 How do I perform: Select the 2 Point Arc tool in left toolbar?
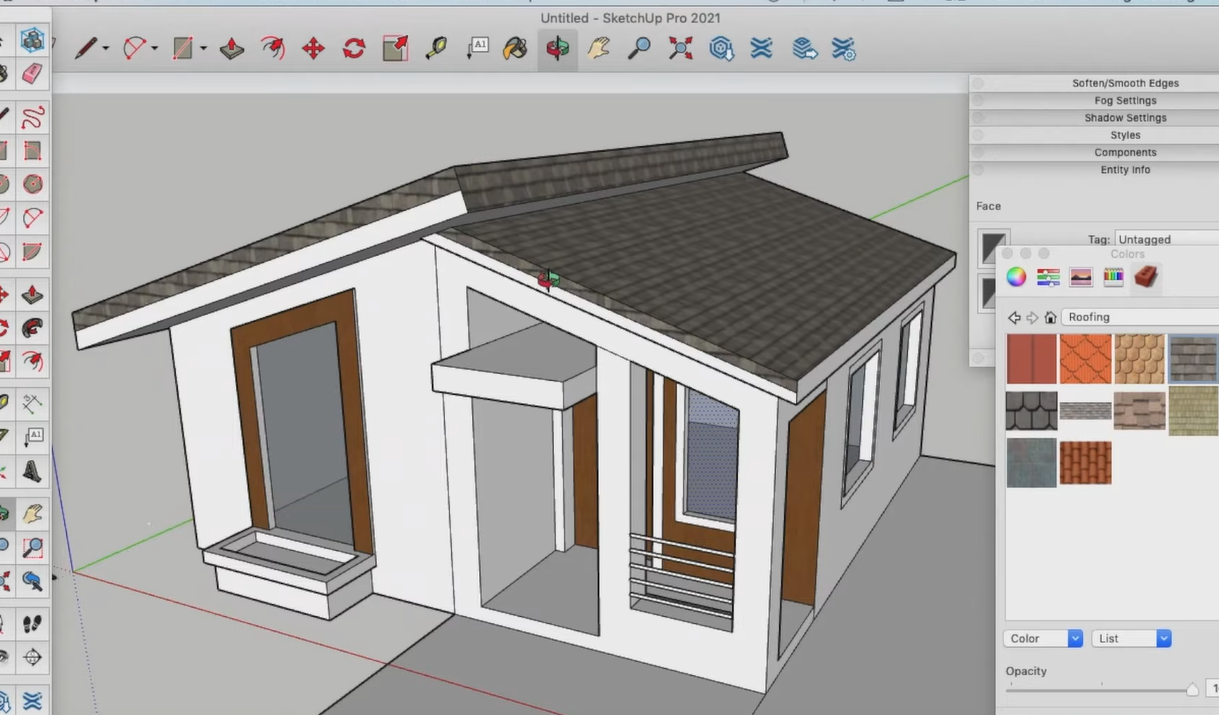tap(32, 217)
